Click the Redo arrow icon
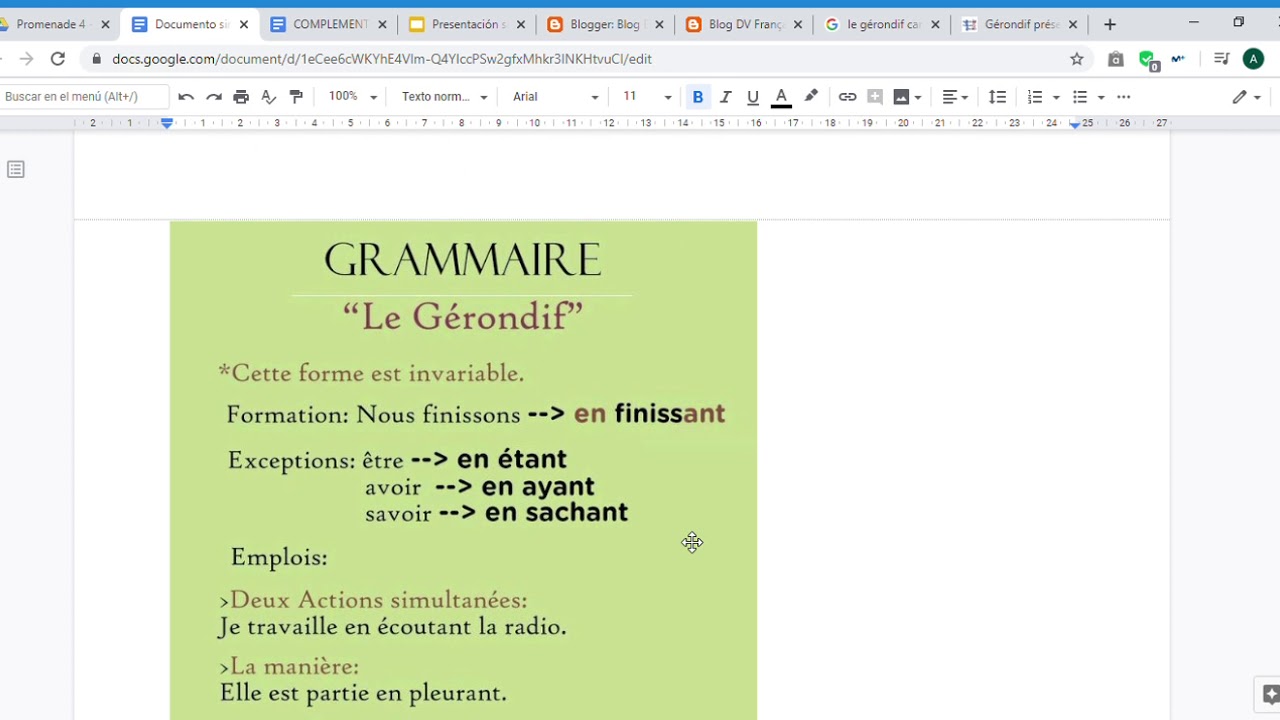Image resolution: width=1280 pixels, height=720 pixels. 213,97
